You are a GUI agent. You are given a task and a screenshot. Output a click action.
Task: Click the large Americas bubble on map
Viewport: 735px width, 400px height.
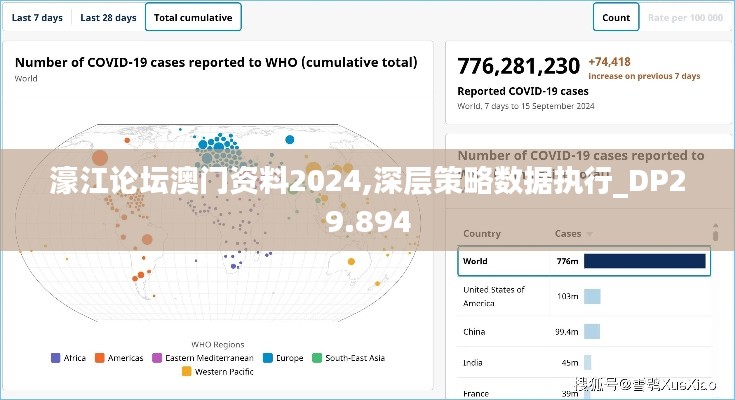[100, 158]
